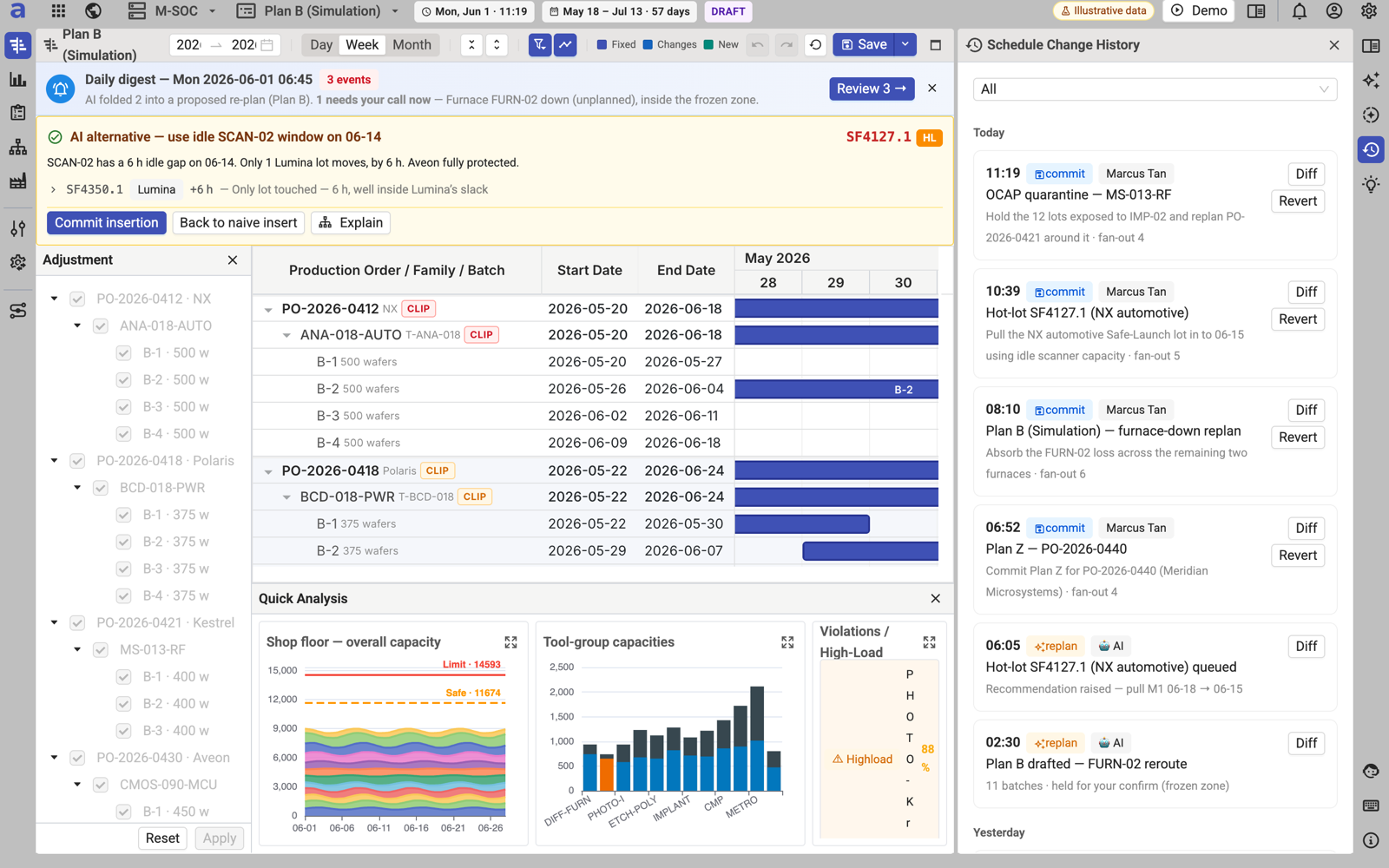Expand the SF4350.1 Lumina detail row
This screenshot has height=868, width=1389.
pyautogui.click(x=53, y=189)
